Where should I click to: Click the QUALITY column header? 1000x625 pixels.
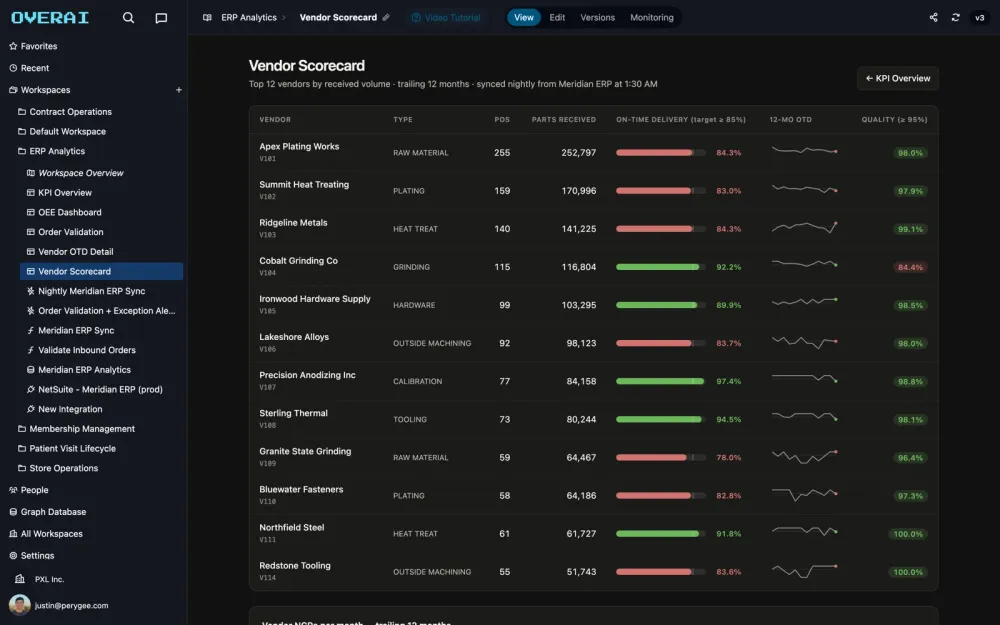(x=894, y=120)
